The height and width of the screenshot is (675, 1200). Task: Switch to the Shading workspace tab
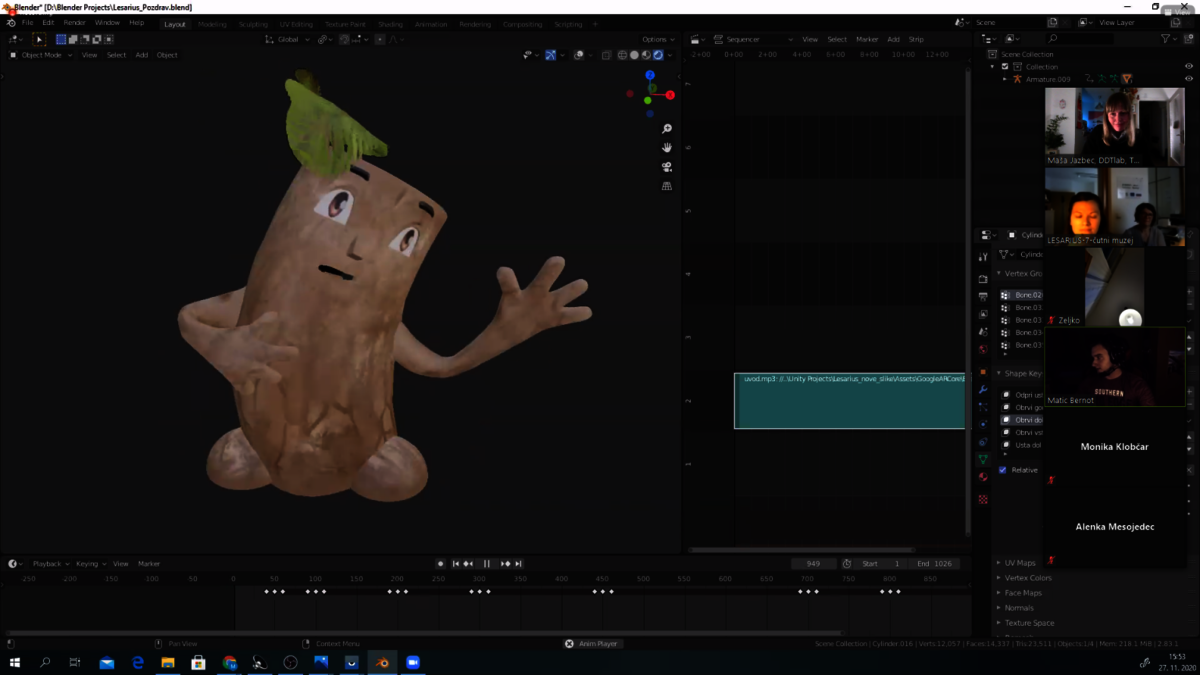(x=390, y=24)
